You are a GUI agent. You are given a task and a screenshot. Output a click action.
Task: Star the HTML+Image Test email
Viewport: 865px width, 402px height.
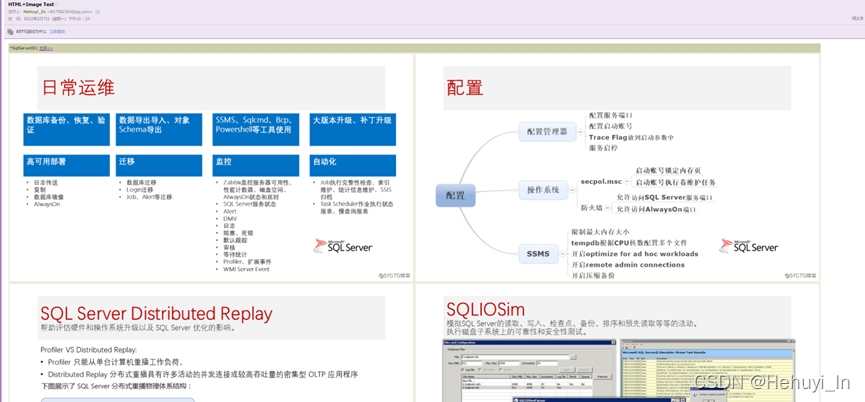pos(57,4)
